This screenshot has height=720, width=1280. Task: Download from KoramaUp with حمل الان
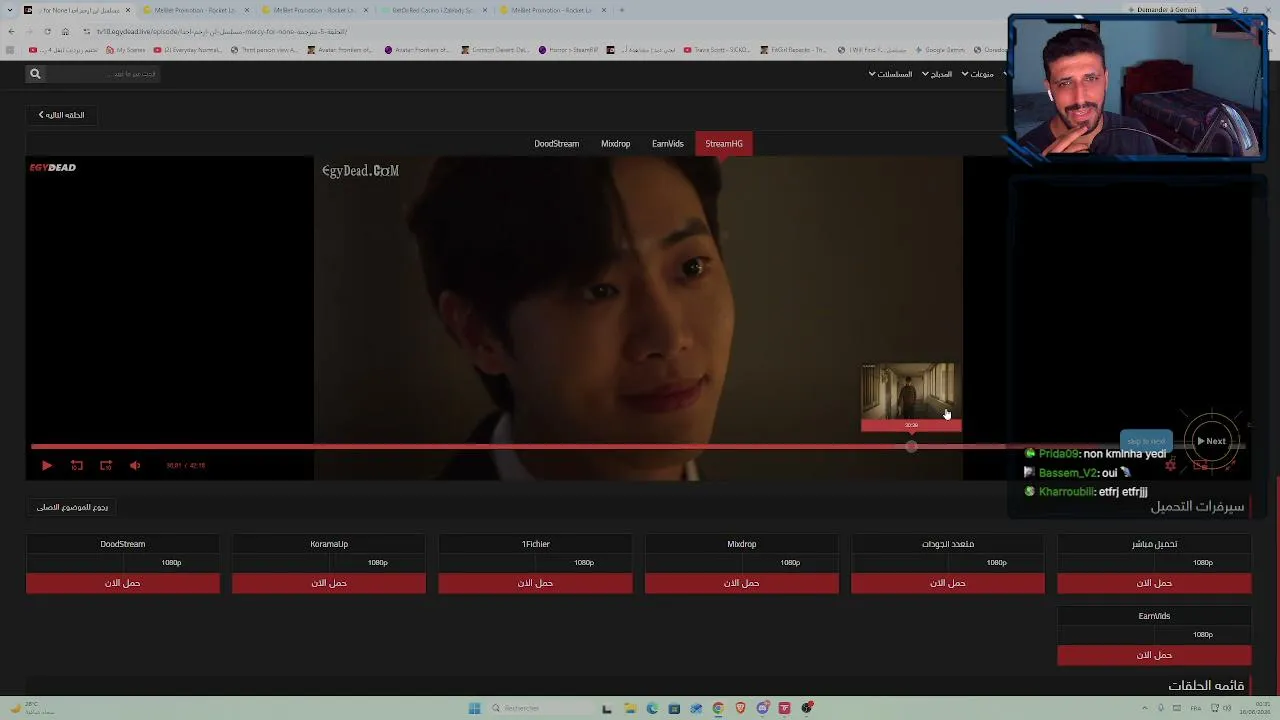point(329,583)
